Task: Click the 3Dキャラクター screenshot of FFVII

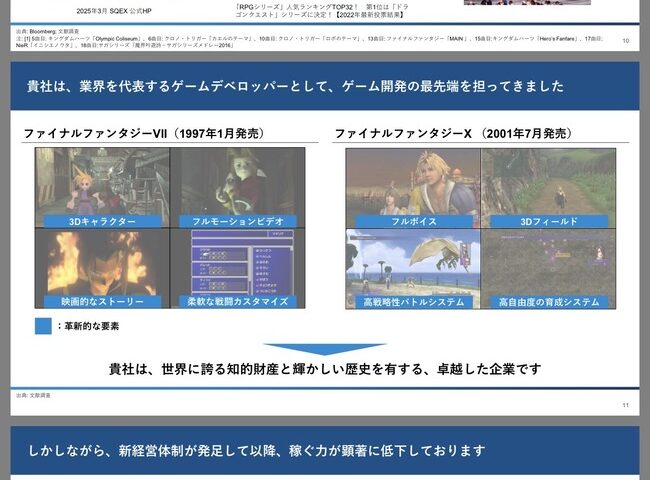Action: [101, 180]
